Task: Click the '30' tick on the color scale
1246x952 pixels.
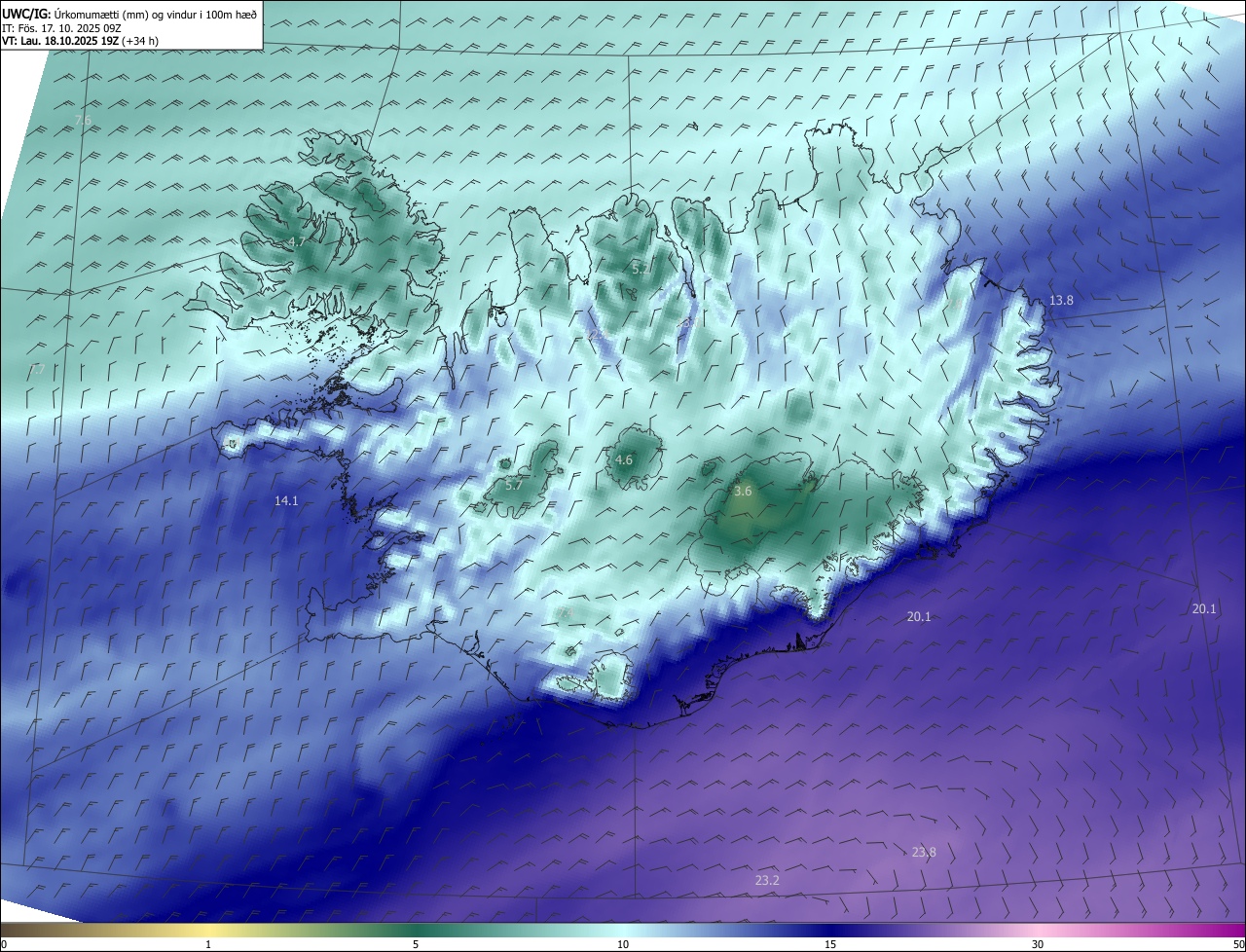Action: [x=1038, y=944]
